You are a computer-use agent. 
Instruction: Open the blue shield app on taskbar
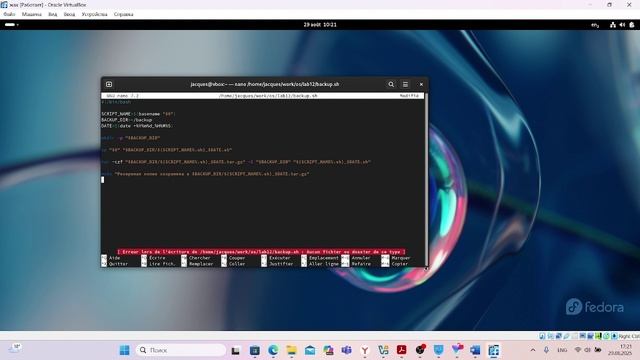pyautogui.click(x=438, y=350)
